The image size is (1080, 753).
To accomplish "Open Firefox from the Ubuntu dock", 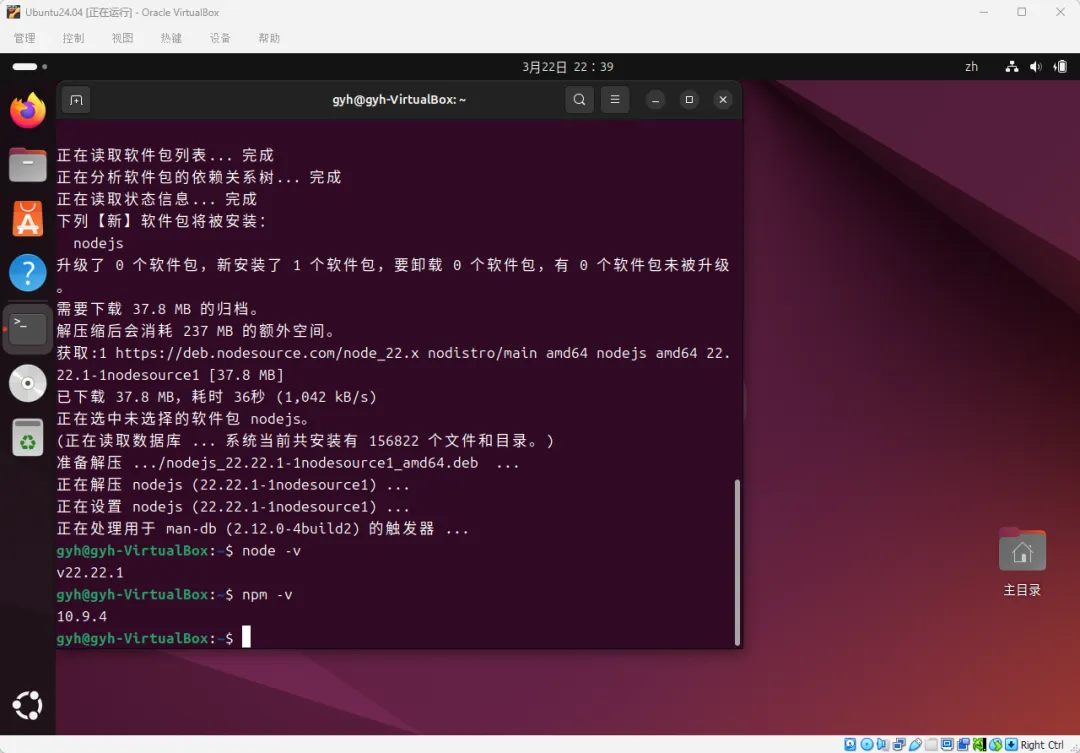I will coord(28,110).
